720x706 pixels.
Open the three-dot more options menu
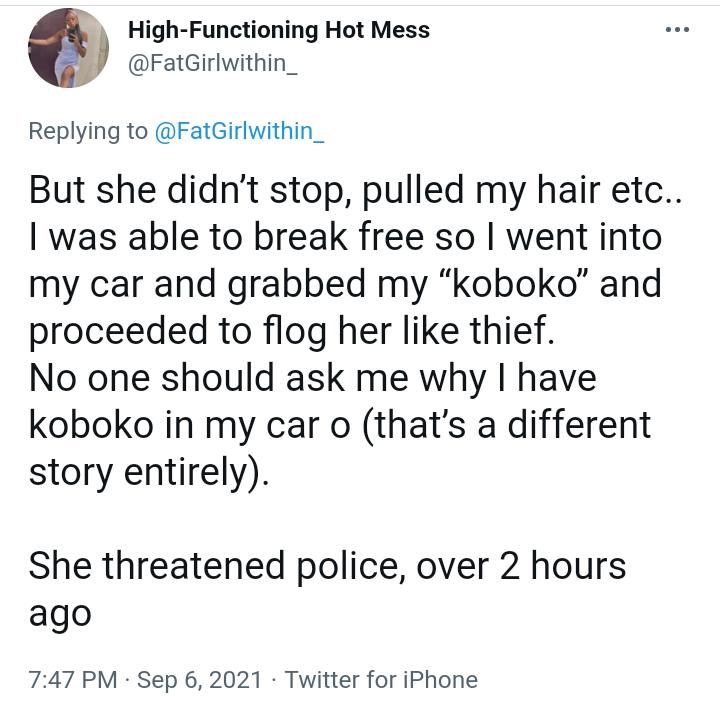coord(677,30)
